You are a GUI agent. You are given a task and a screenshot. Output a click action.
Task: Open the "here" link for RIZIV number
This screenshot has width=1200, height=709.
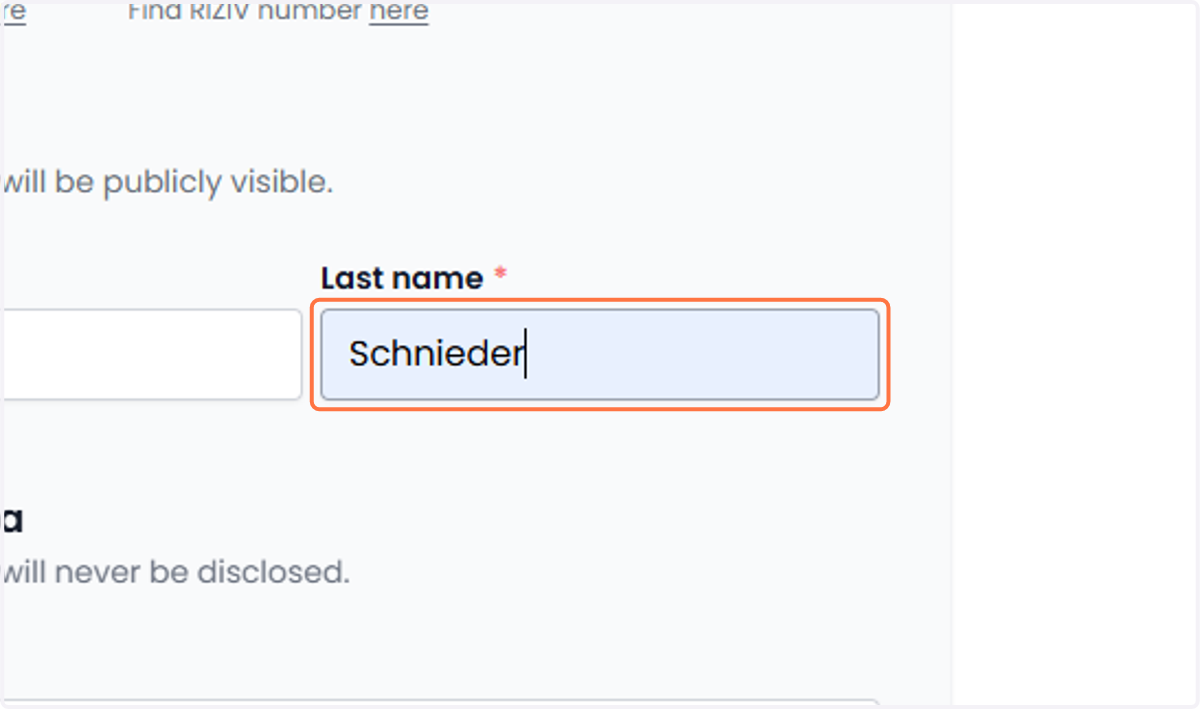(x=398, y=12)
